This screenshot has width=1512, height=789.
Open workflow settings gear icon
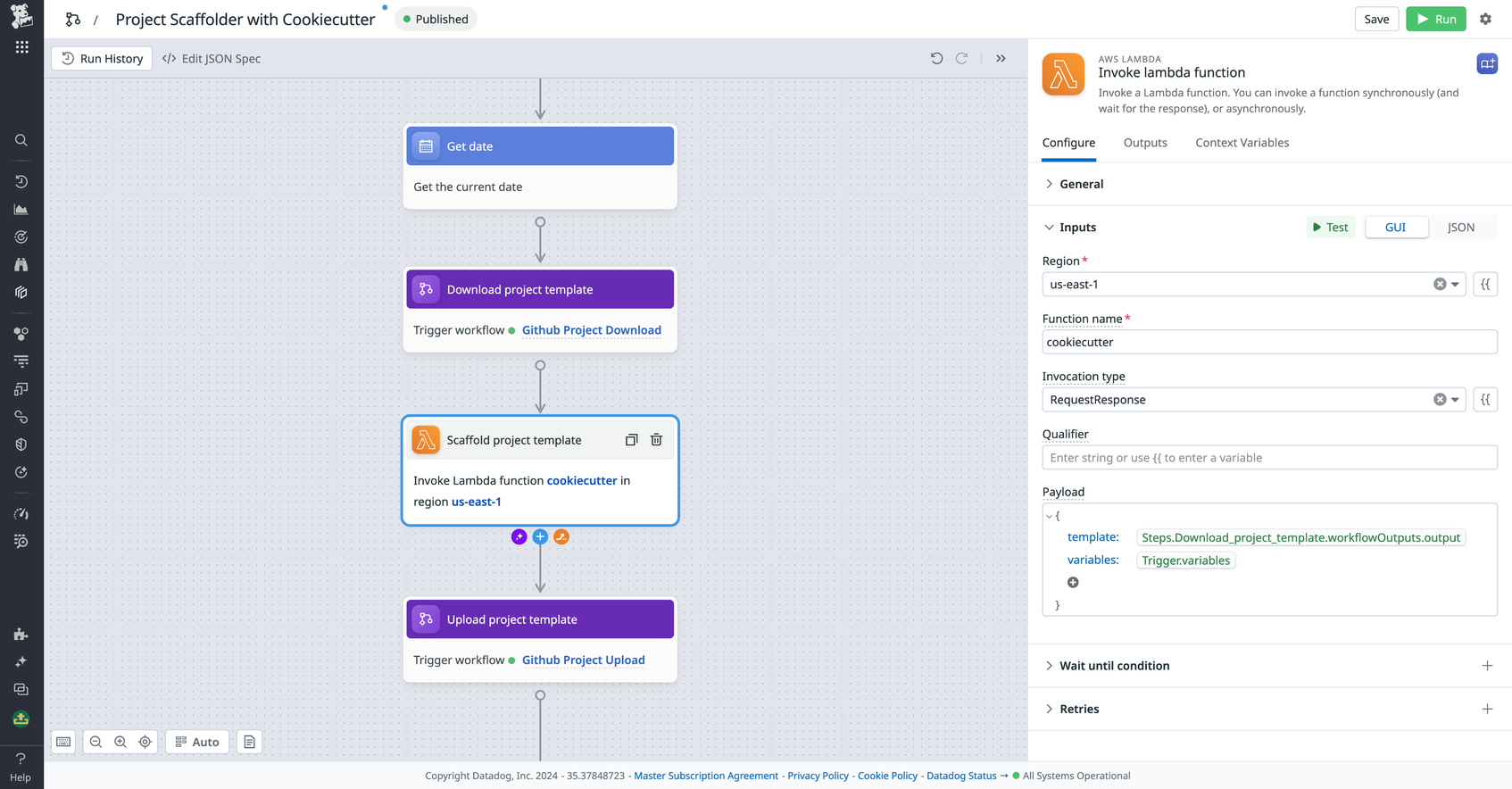1485,19
